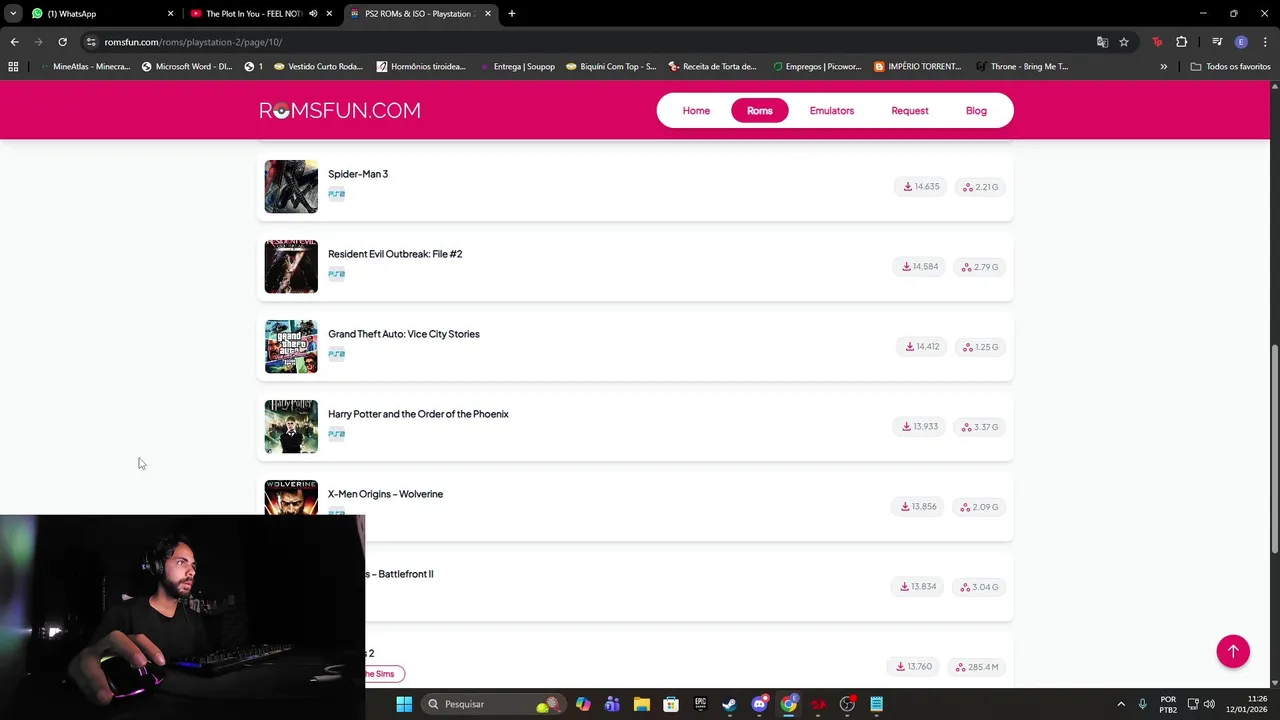This screenshot has height=720, width=1280.
Task: Reload the current page
Action: (62, 42)
